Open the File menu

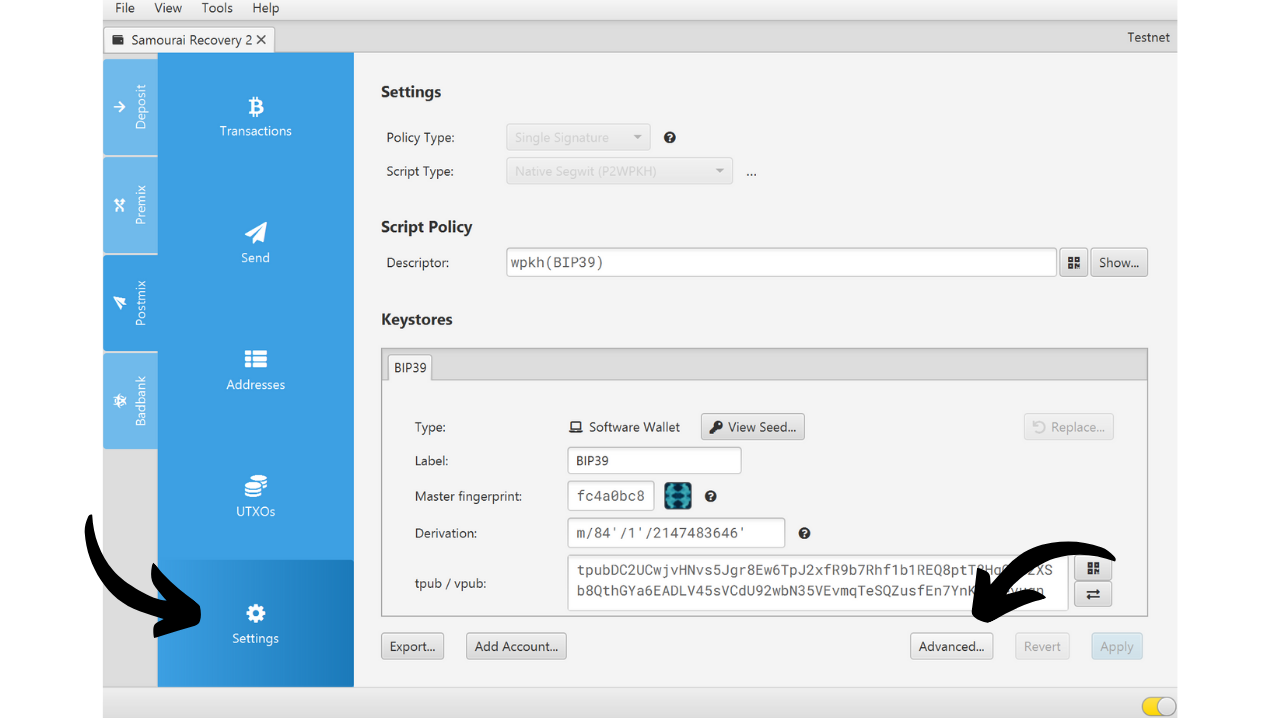pyautogui.click(x=125, y=8)
